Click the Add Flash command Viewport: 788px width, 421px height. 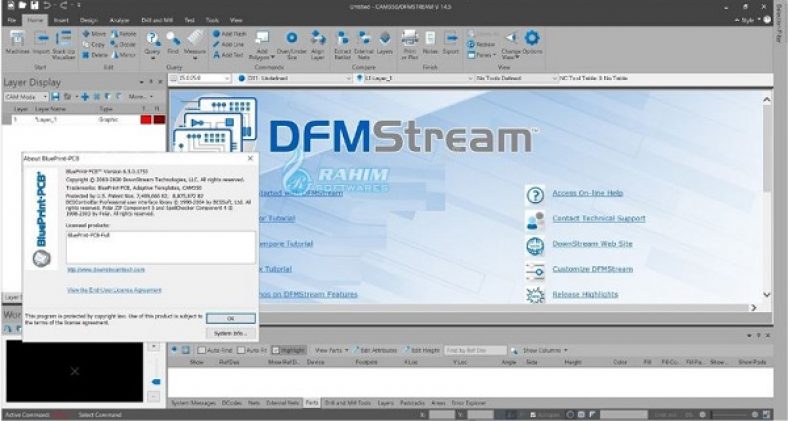[229, 34]
